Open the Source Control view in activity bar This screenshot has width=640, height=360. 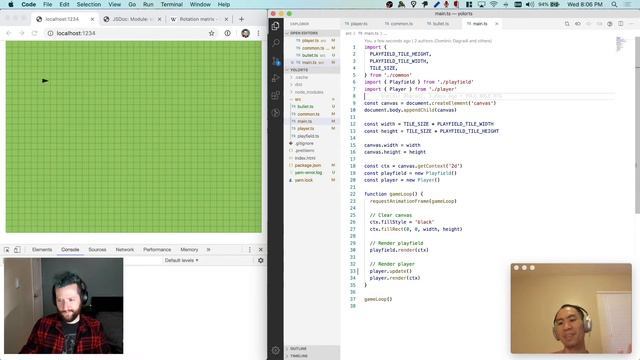click(276, 61)
